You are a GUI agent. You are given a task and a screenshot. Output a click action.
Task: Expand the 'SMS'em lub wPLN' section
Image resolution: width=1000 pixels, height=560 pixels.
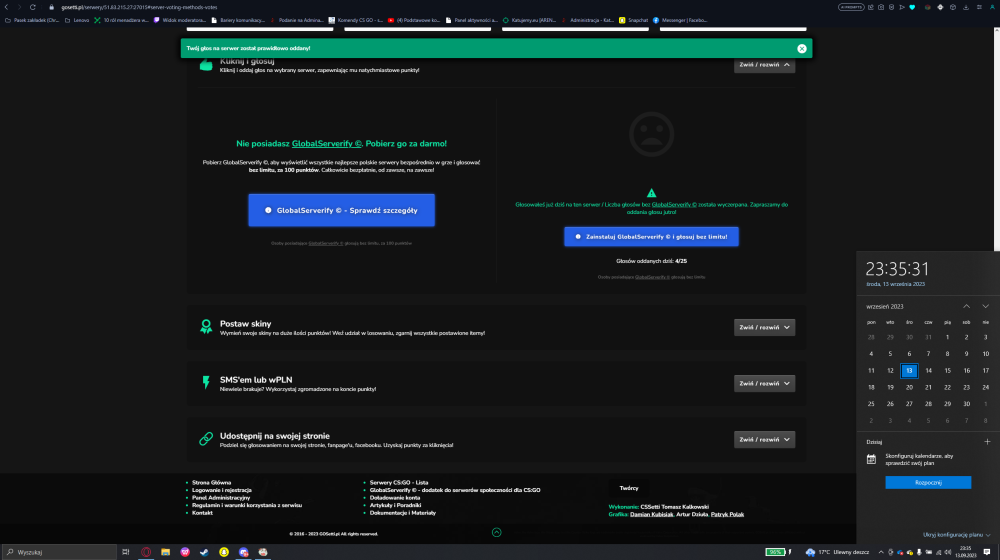(764, 383)
